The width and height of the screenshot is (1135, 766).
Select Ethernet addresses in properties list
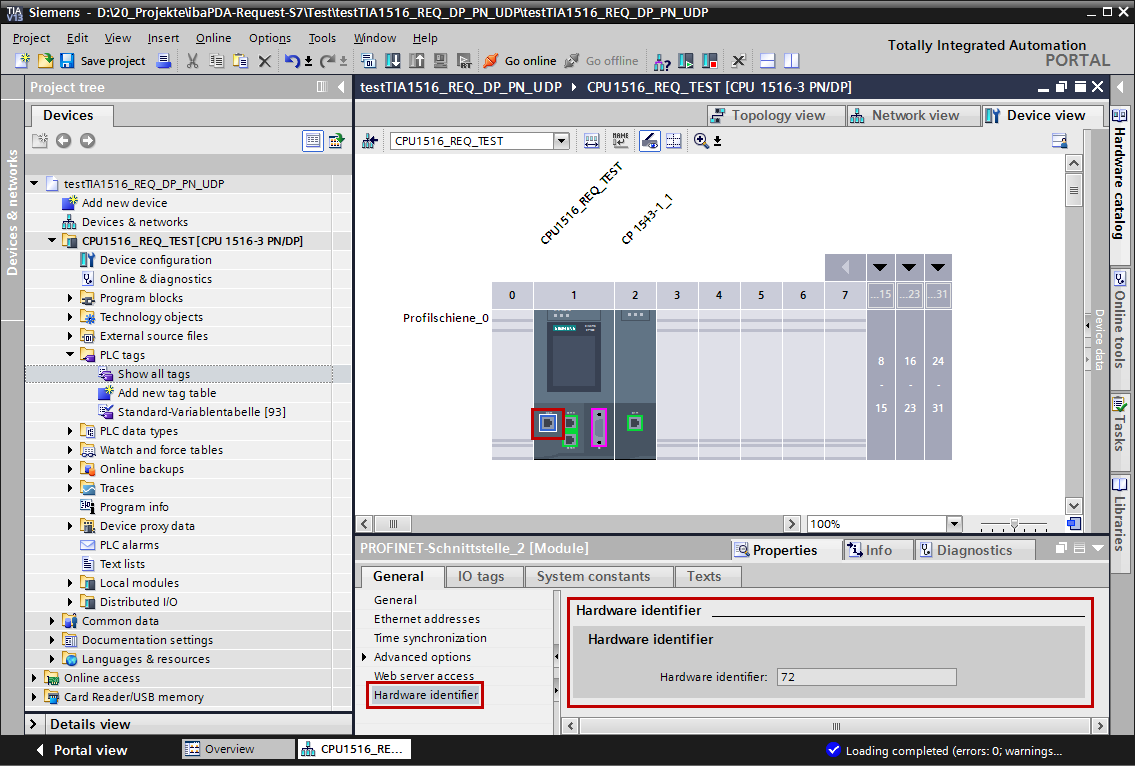426,619
